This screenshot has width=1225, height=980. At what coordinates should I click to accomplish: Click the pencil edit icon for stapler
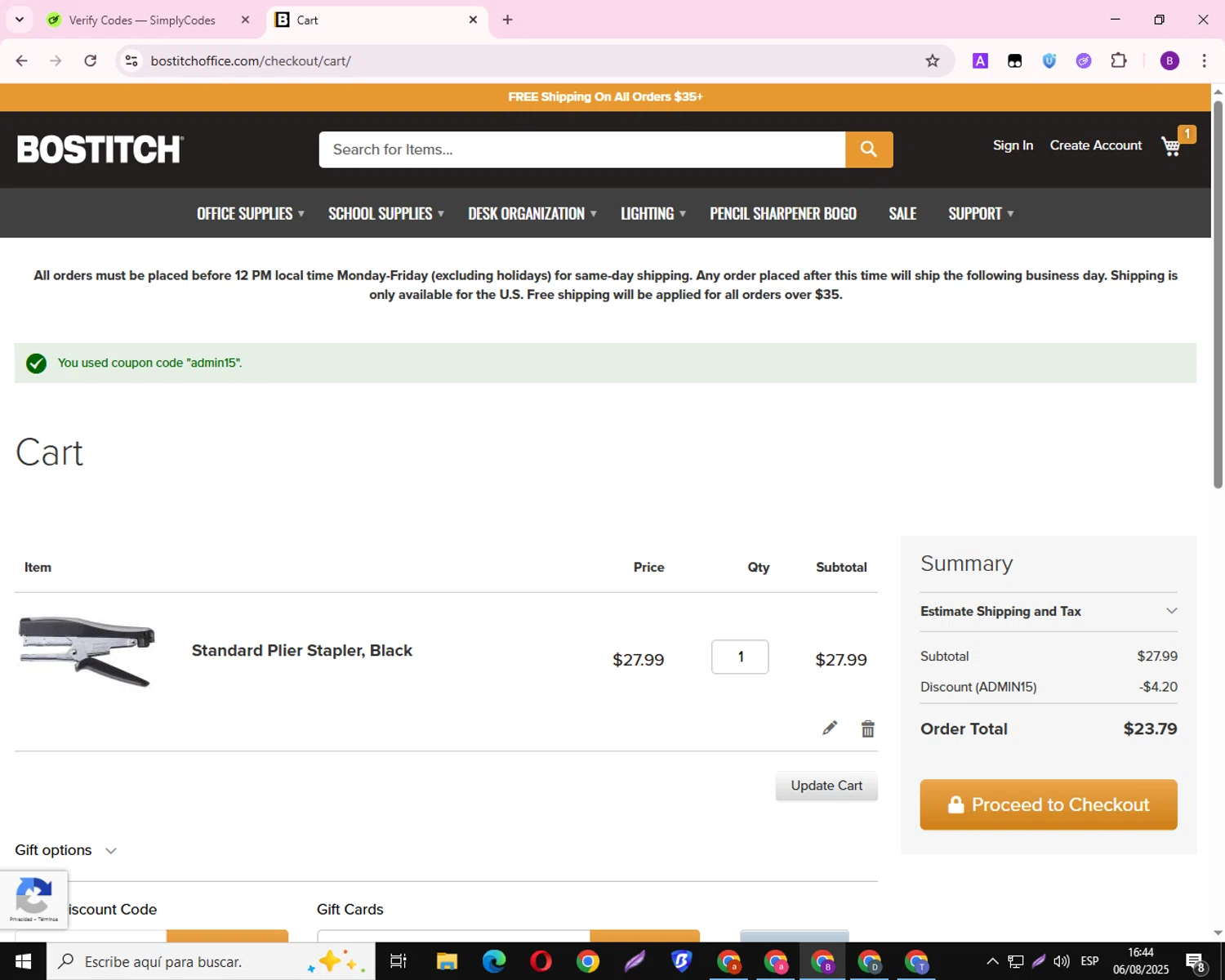(x=830, y=728)
